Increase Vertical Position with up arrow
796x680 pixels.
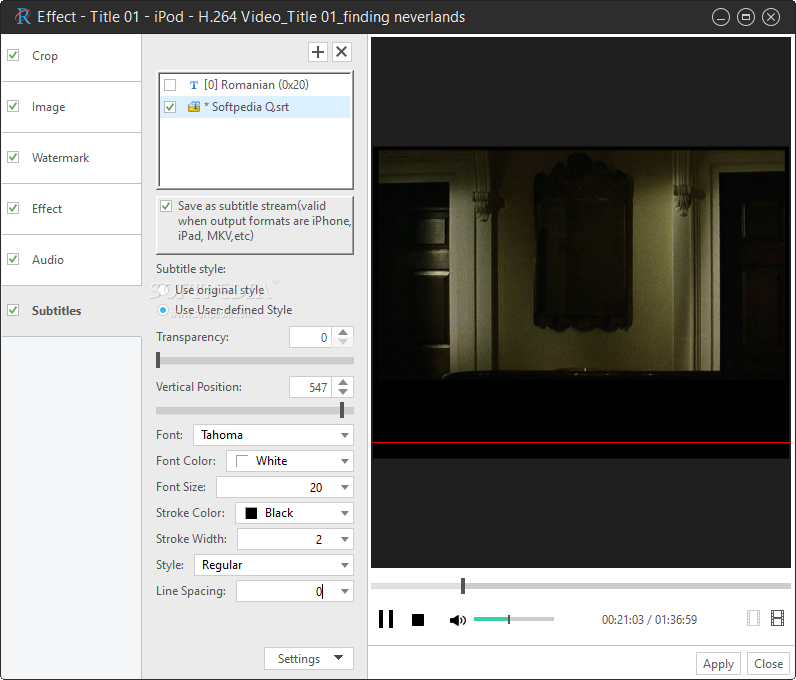343,382
